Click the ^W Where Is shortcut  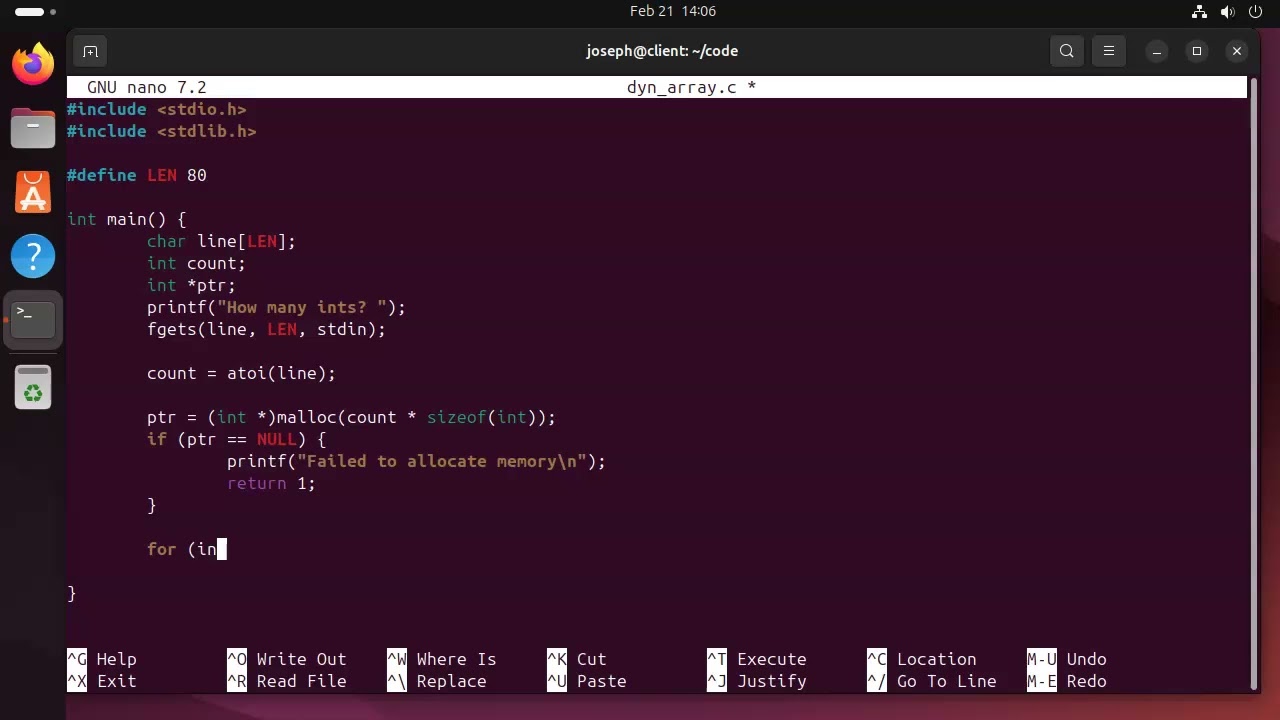coord(442,659)
